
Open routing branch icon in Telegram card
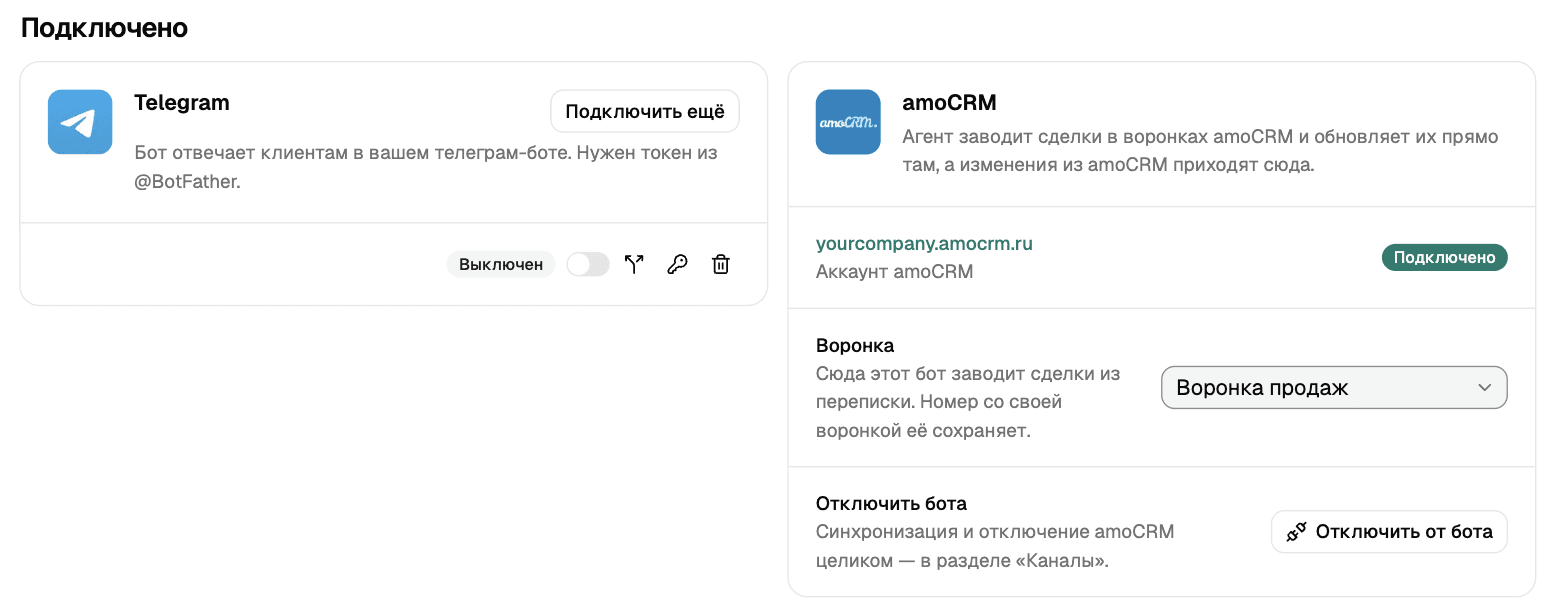634,264
